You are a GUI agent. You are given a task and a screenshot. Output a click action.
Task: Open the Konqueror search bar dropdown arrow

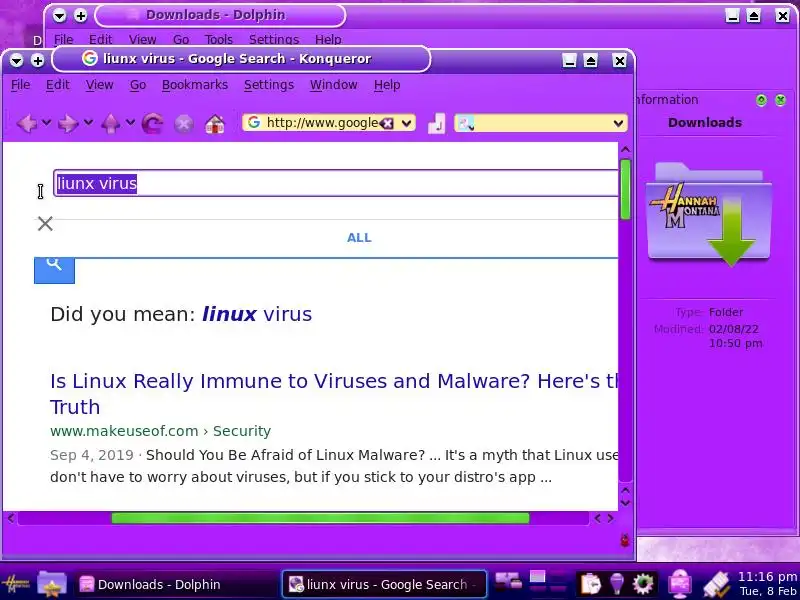618,123
